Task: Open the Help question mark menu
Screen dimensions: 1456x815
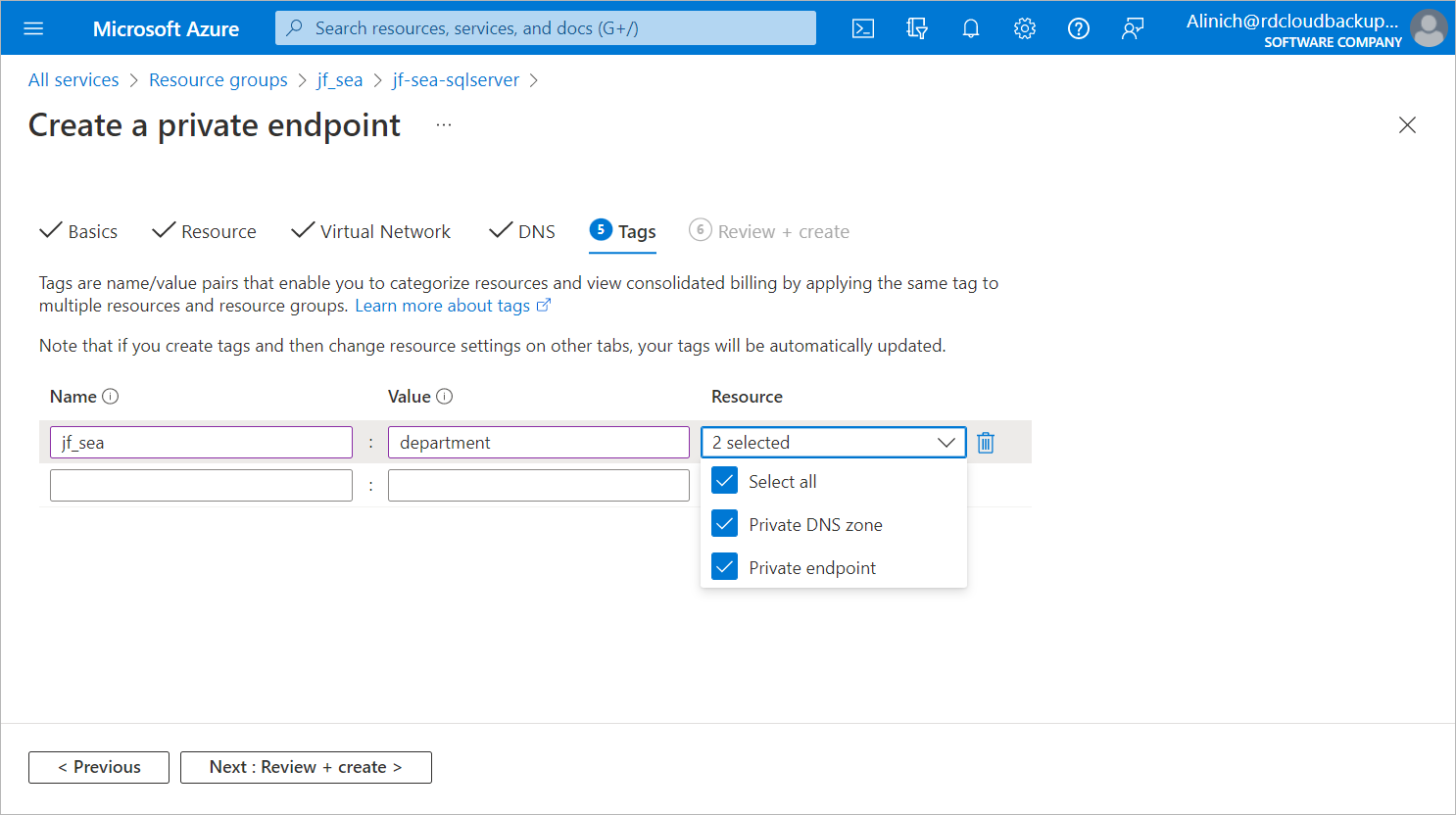Action: (x=1079, y=28)
